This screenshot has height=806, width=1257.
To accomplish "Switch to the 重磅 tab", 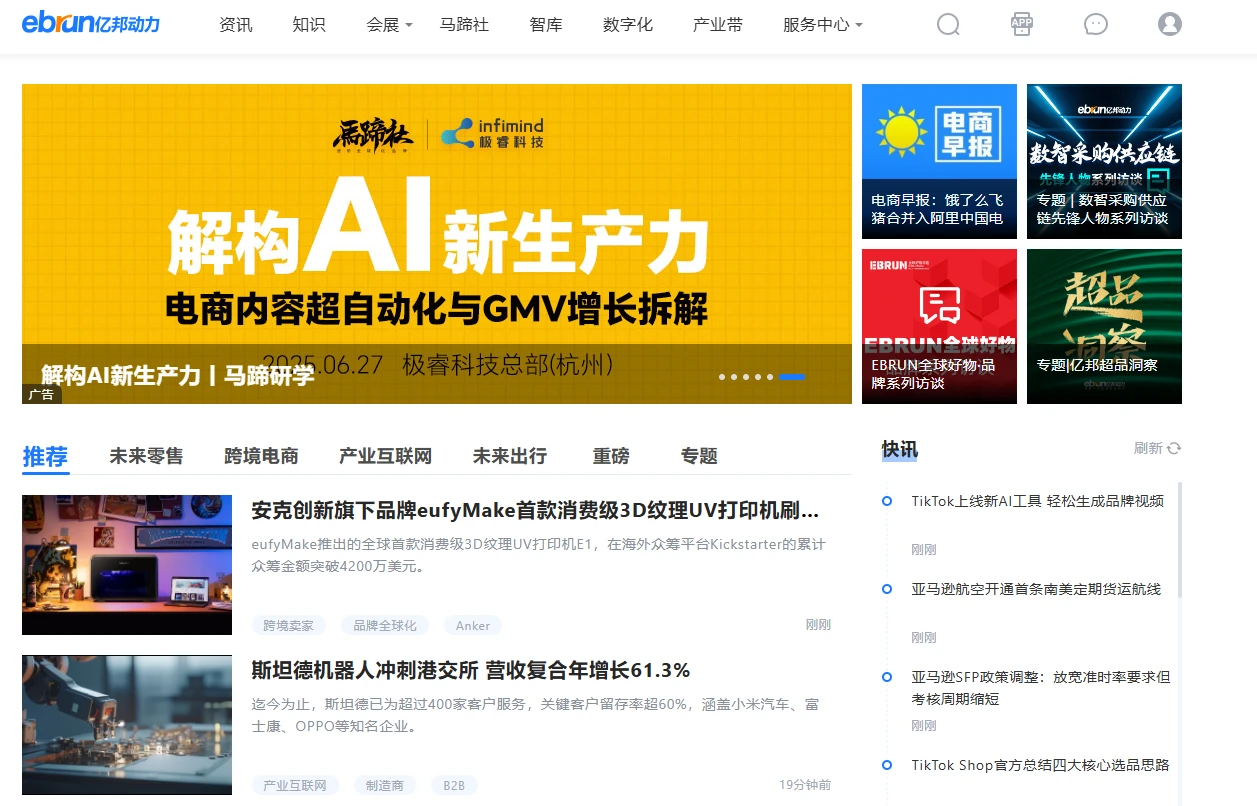I will coord(611,456).
